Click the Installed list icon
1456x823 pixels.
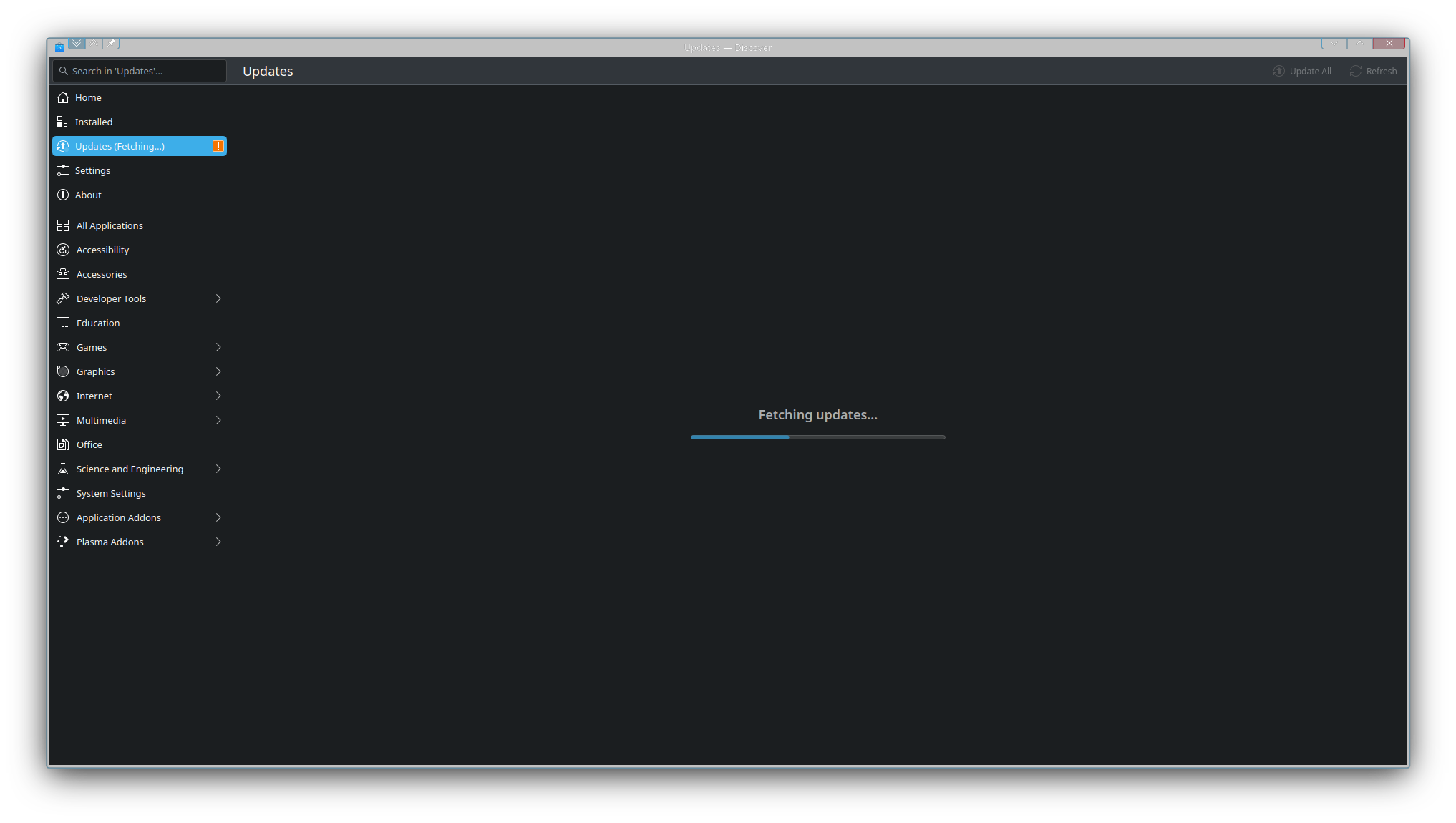tap(63, 122)
